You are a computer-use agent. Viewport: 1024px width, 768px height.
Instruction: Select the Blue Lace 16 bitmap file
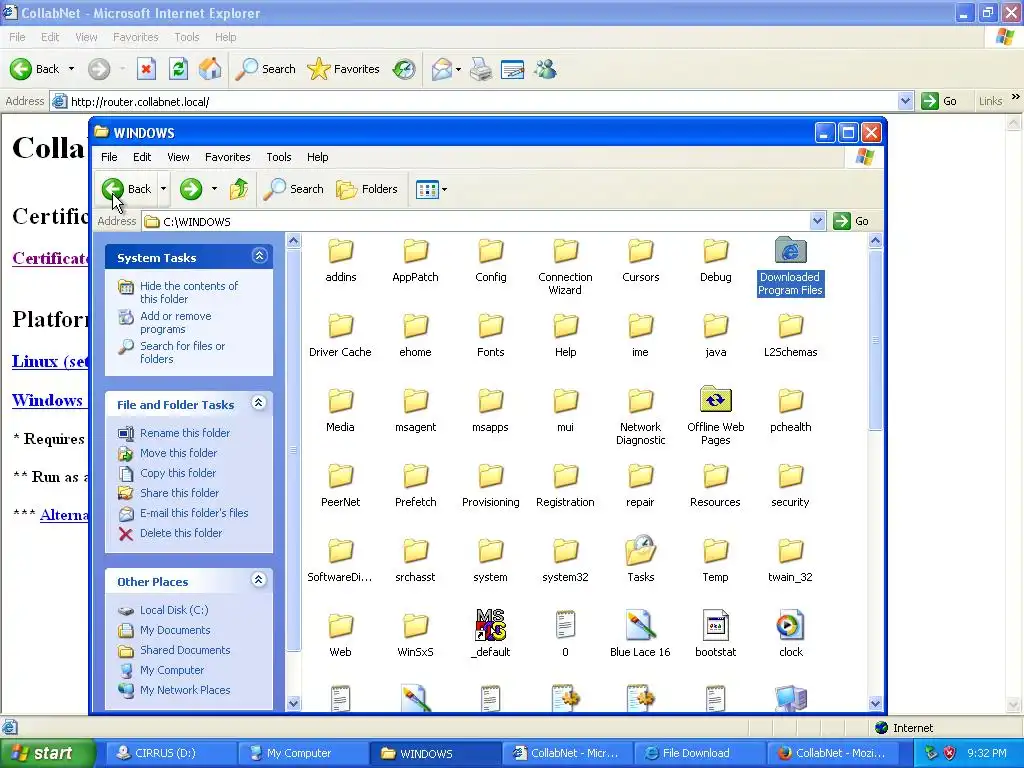pos(640,633)
